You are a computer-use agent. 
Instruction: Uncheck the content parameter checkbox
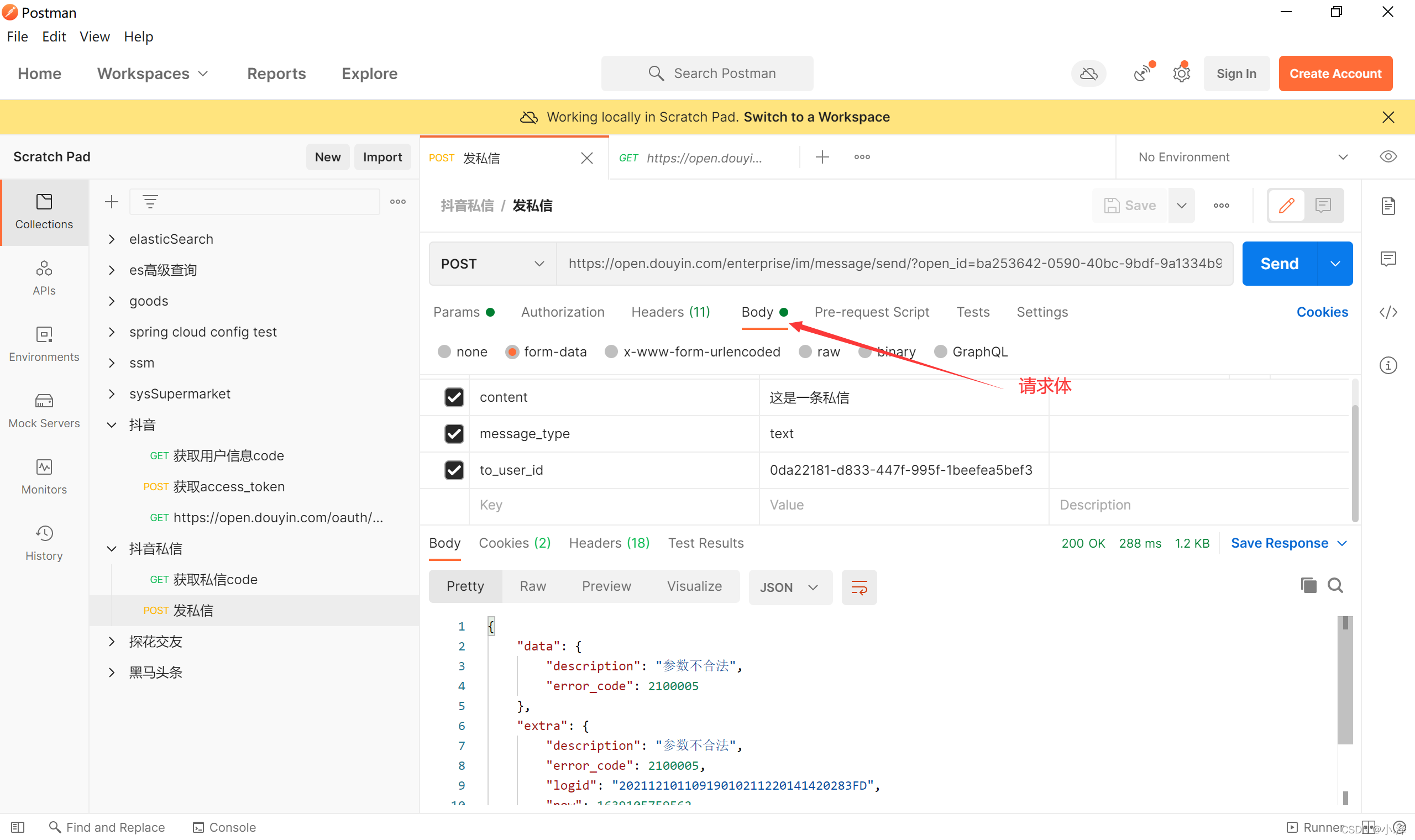[454, 397]
